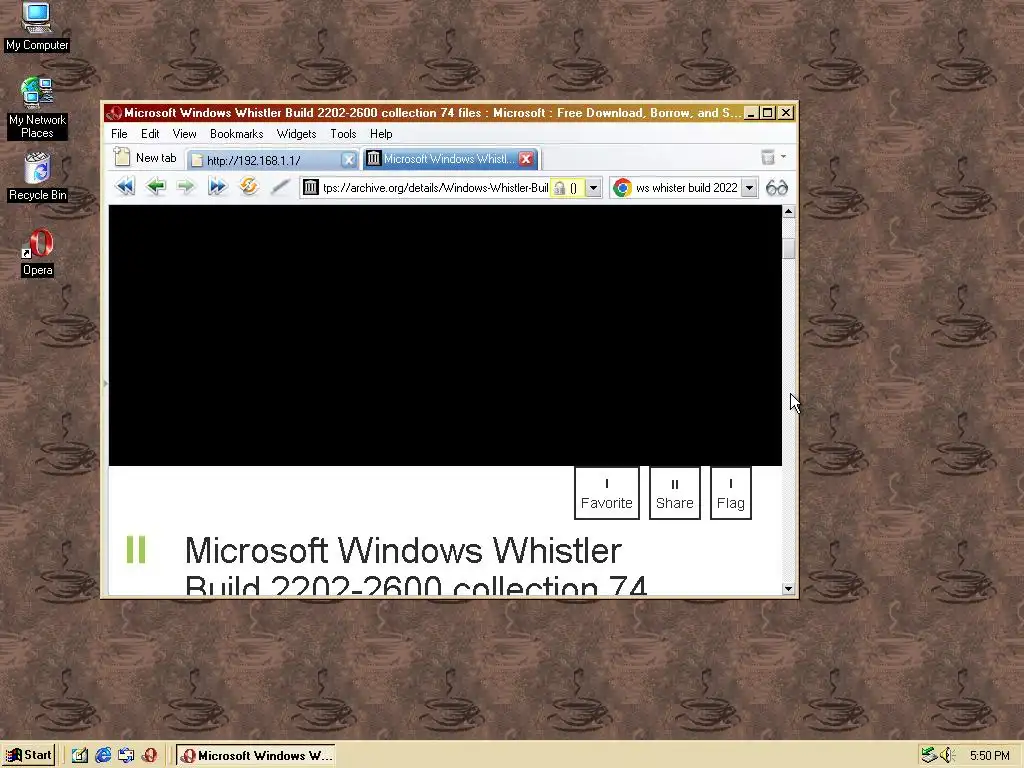The image size is (1024, 768).
Task: Open the closed tabs trash can
Action: click(x=768, y=157)
